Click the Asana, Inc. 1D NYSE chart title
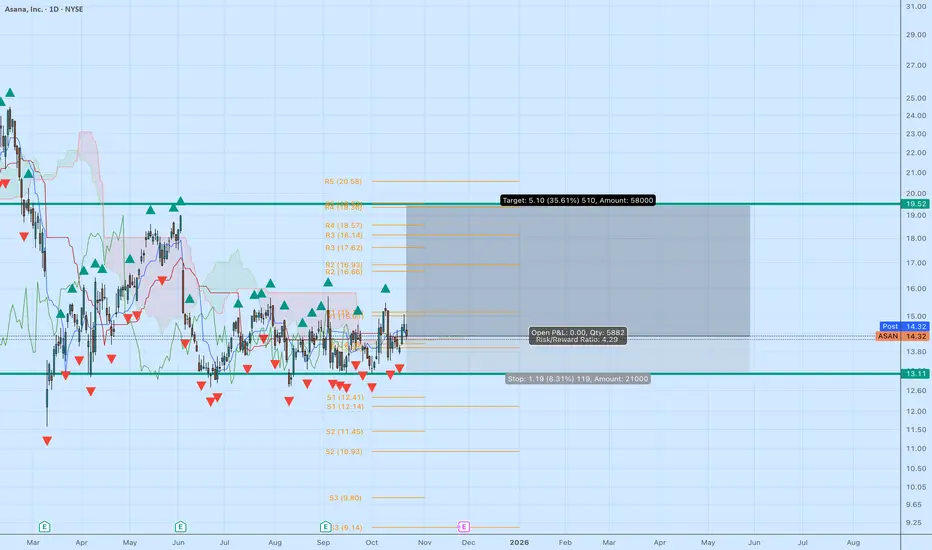The width and height of the screenshot is (932, 550). 50,10
